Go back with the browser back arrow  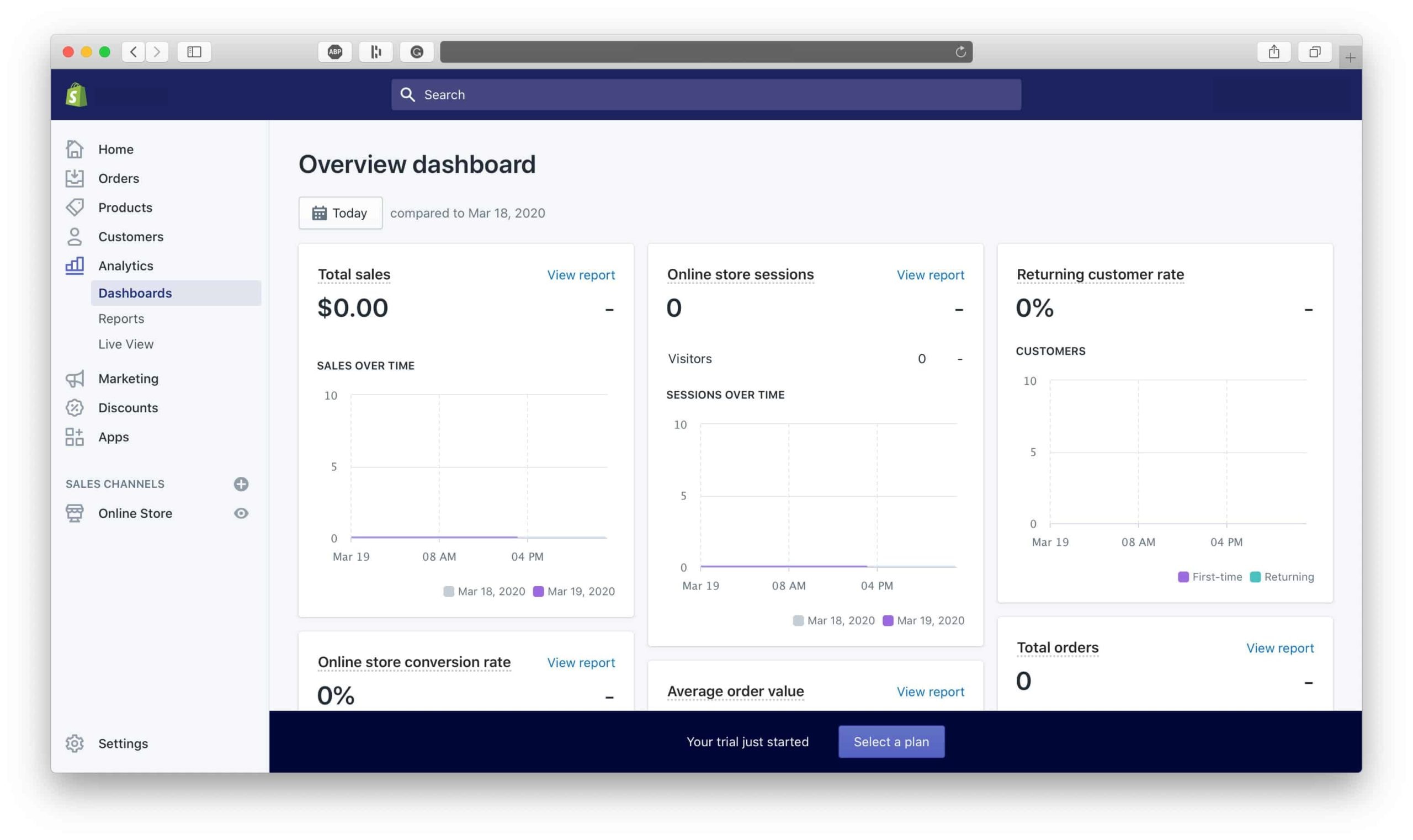(133, 52)
